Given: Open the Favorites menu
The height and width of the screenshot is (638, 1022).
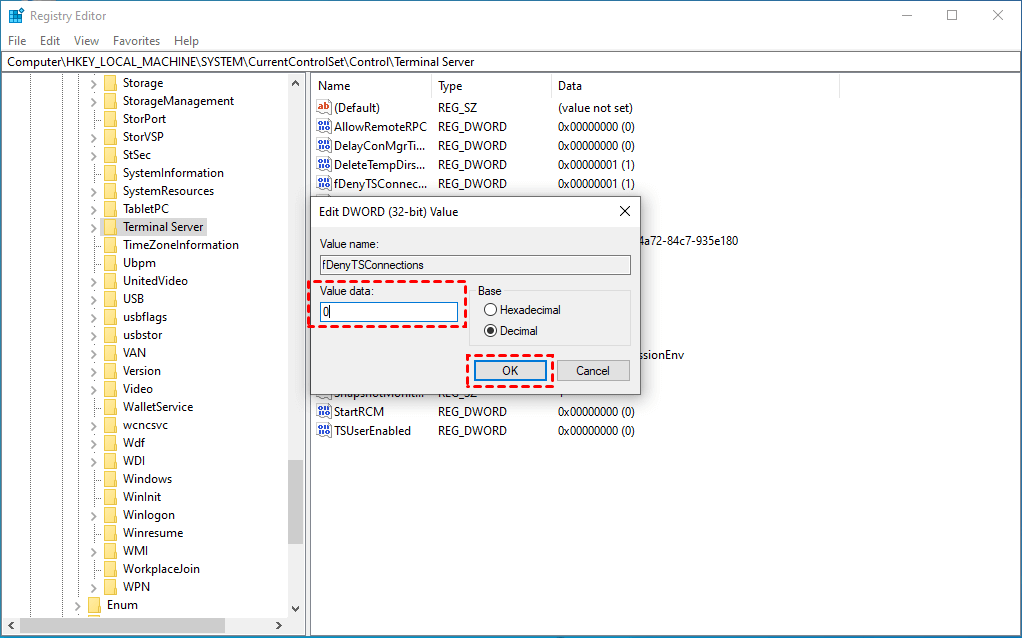Looking at the screenshot, I should tap(136, 41).
